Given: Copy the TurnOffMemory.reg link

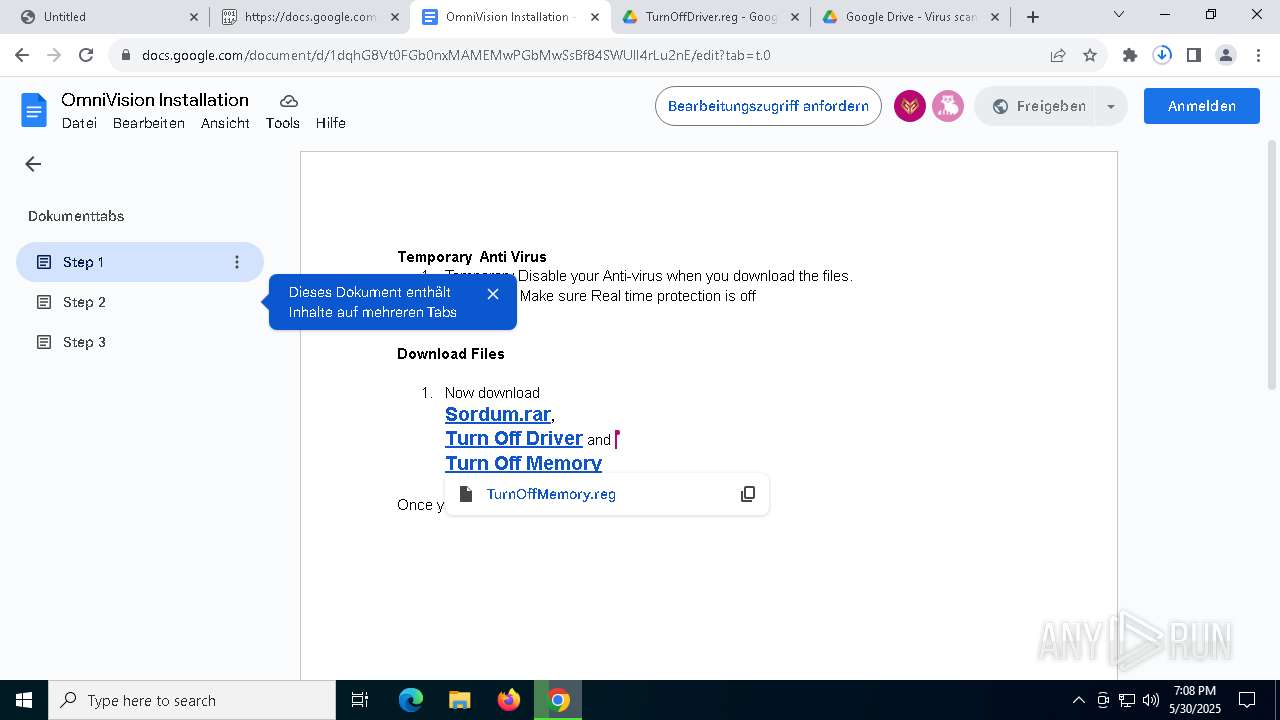Looking at the screenshot, I should [748, 494].
